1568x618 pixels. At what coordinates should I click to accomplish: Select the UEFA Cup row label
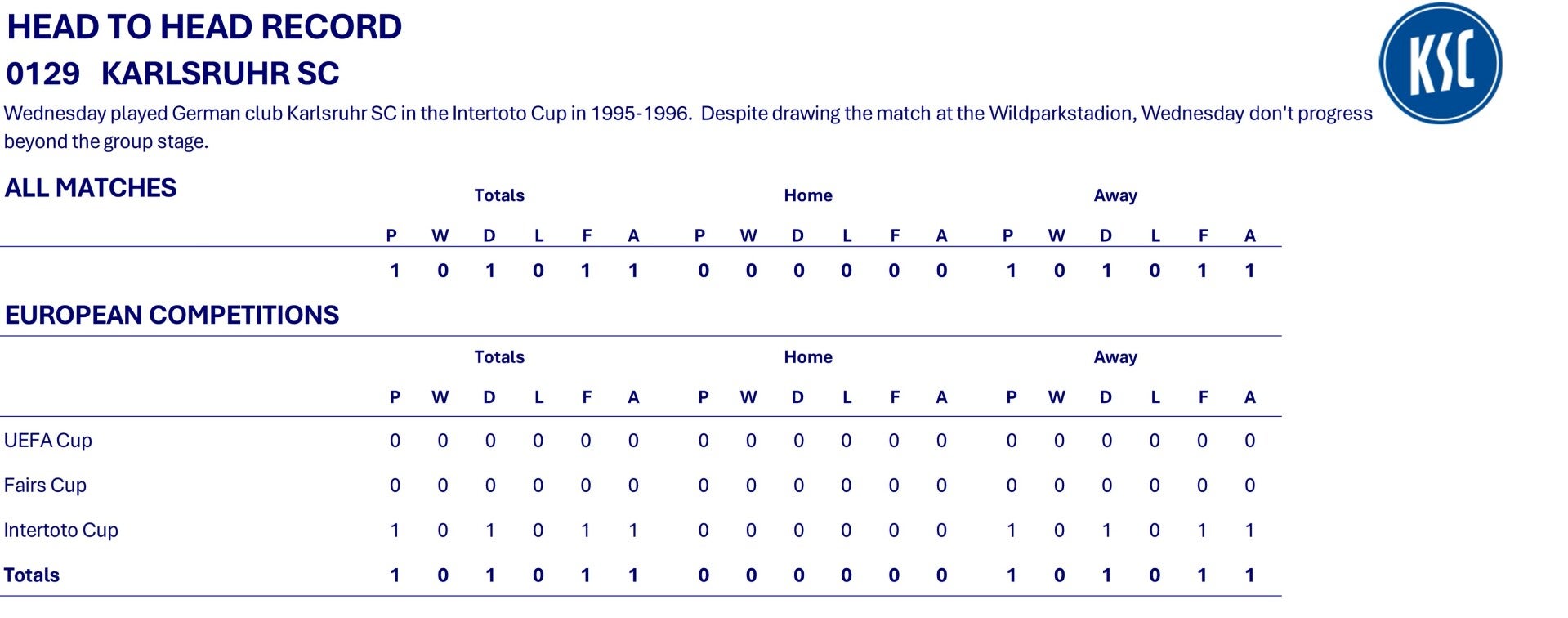click(x=48, y=441)
